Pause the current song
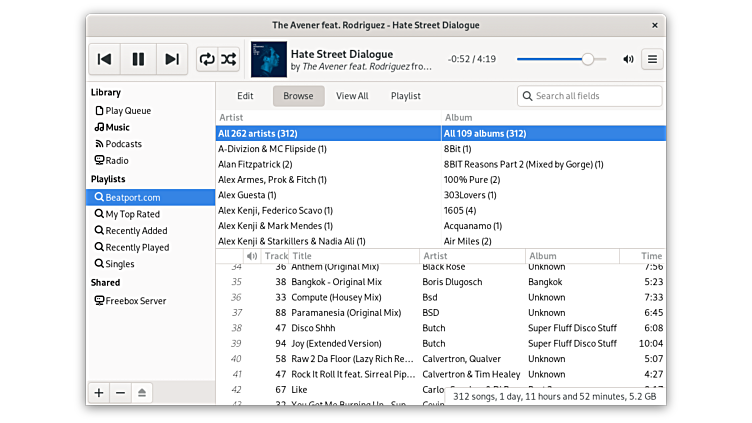 (138, 59)
